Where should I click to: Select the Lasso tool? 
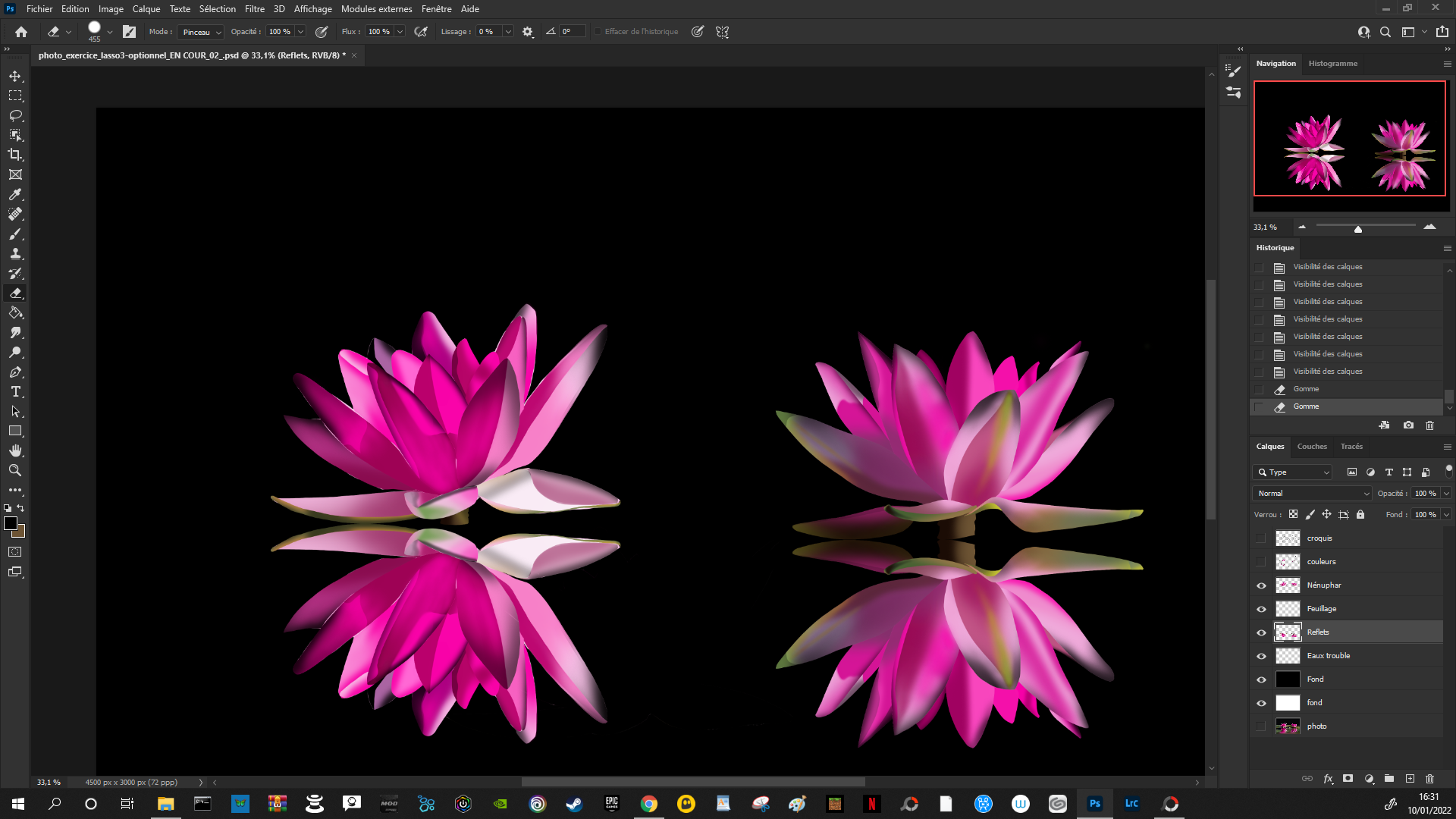click(x=15, y=115)
